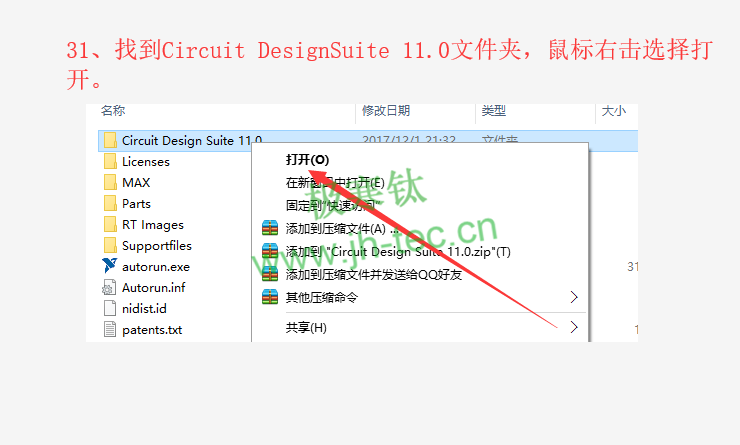Viewport: 740px width, 445px height.
Task: Expand the submenu arrow next to 共享(H)
Action: click(574, 327)
